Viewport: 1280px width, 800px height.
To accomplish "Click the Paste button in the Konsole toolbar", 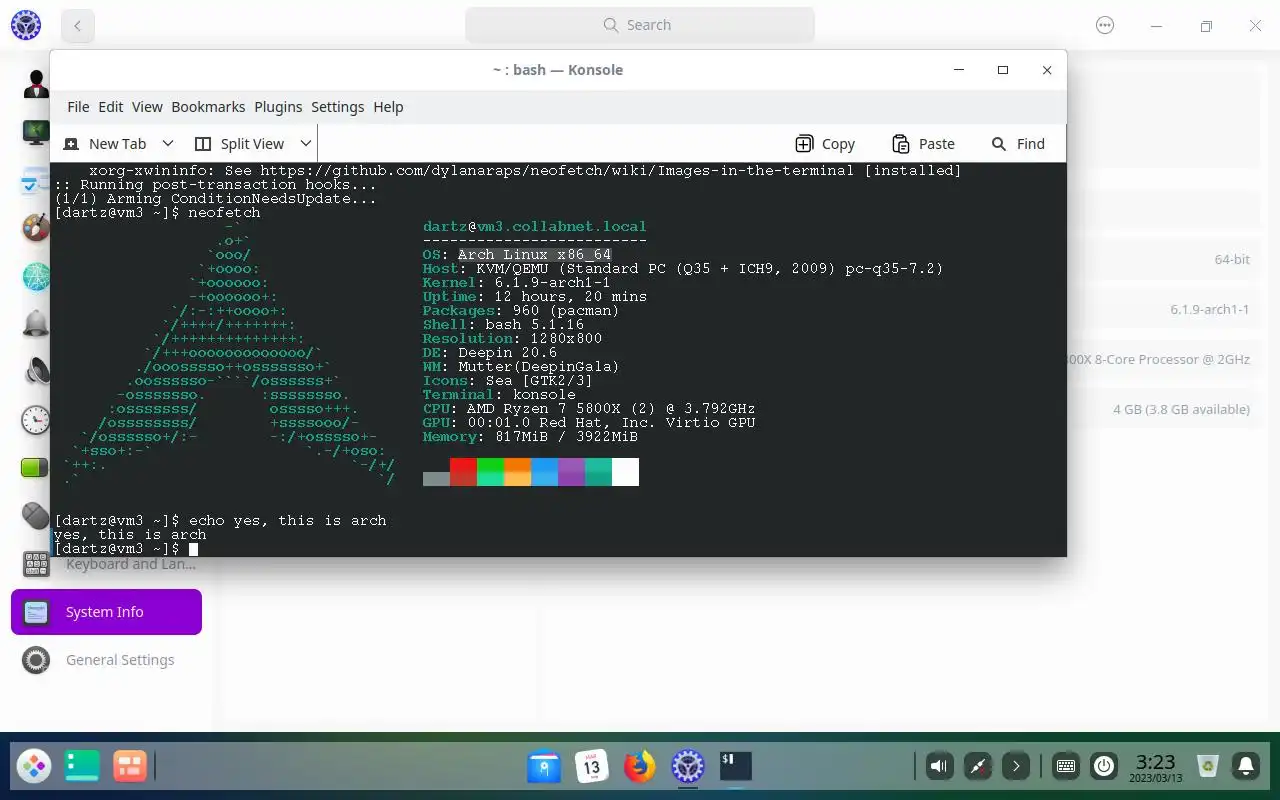I will (923, 144).
